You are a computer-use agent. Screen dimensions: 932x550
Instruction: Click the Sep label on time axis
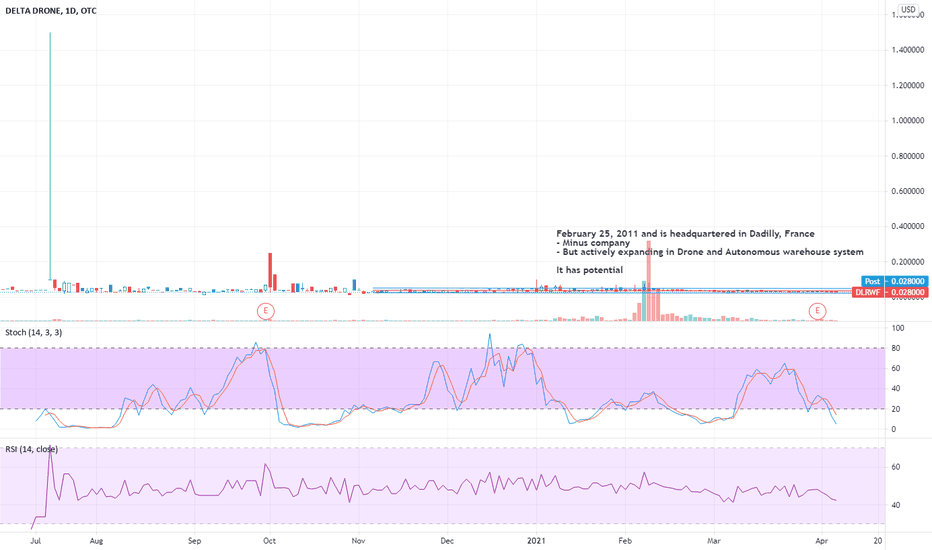194,540
